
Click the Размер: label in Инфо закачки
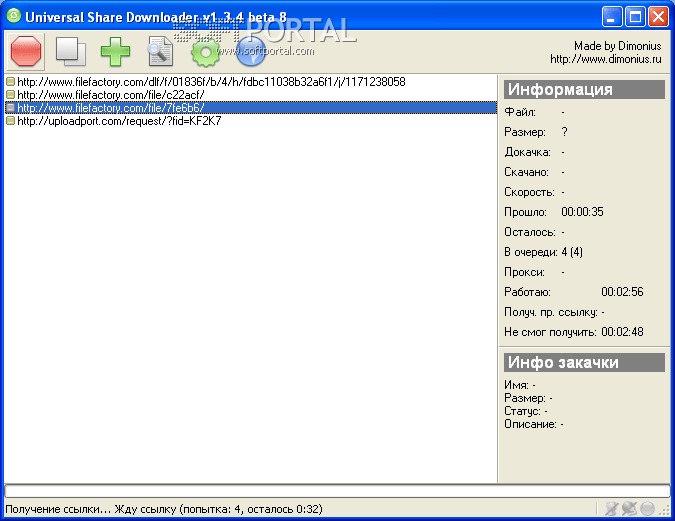click(x=525, y=398)
